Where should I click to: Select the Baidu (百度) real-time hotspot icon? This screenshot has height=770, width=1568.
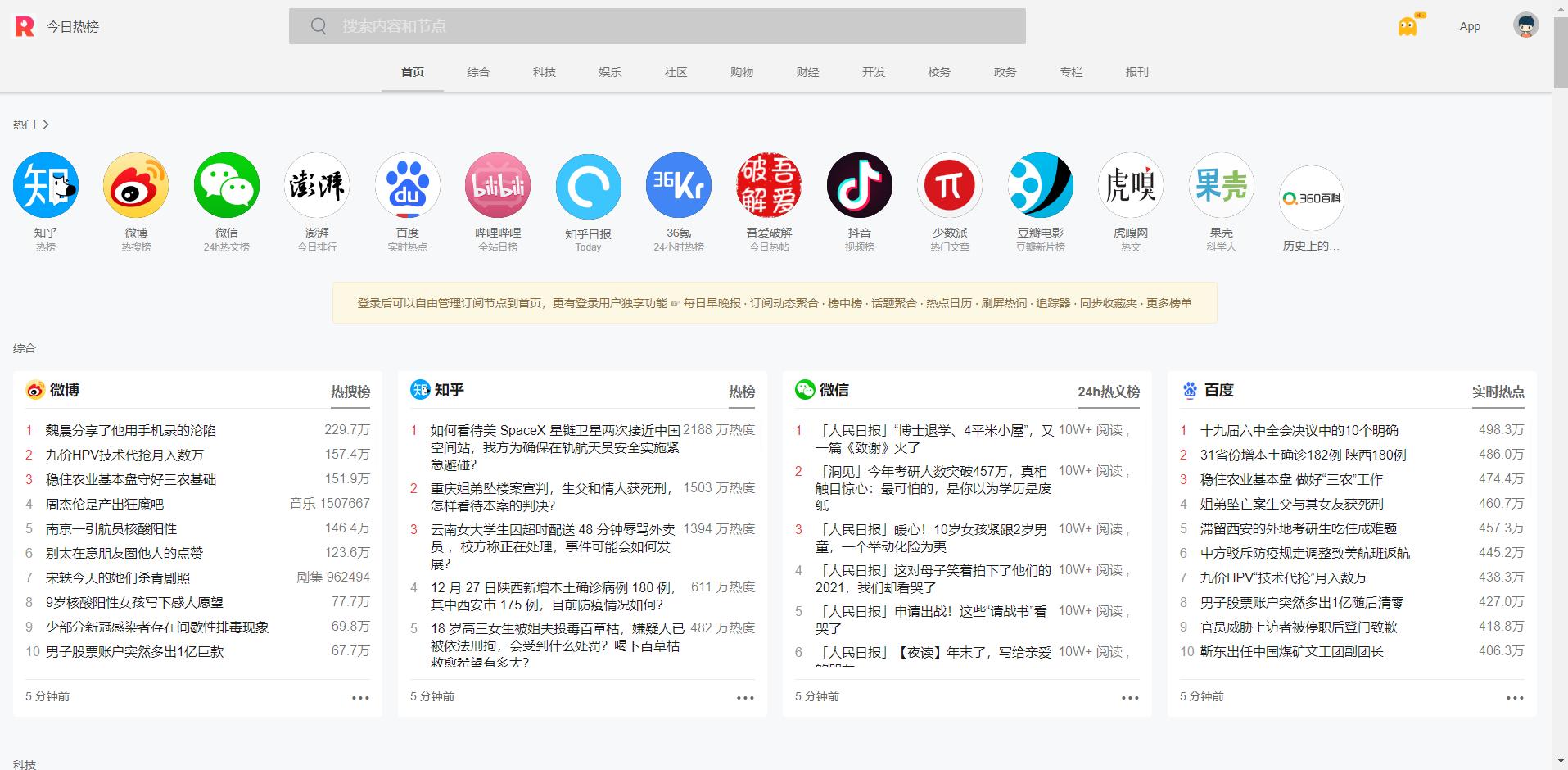click(x=407, y=185)
